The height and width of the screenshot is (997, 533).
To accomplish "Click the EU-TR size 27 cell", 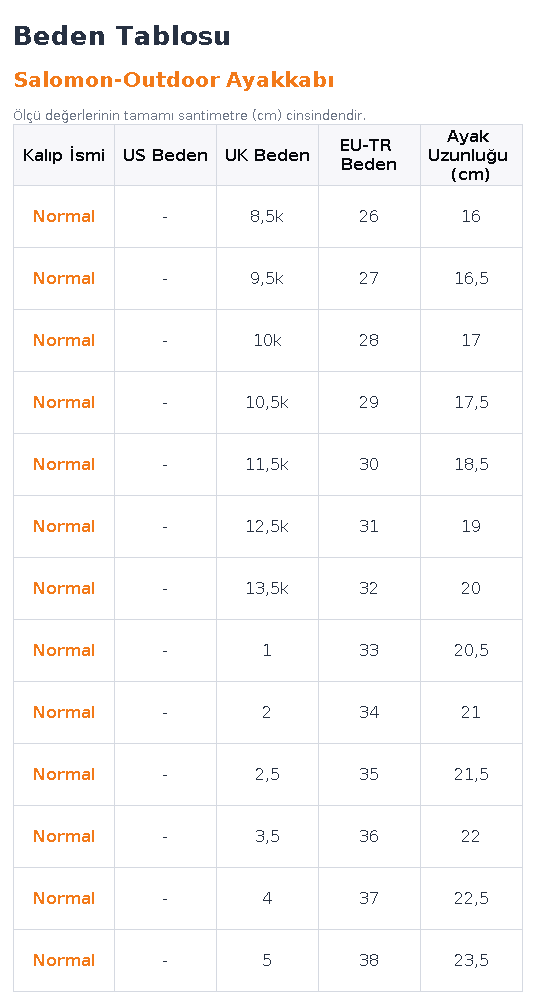I will [369, 278].
